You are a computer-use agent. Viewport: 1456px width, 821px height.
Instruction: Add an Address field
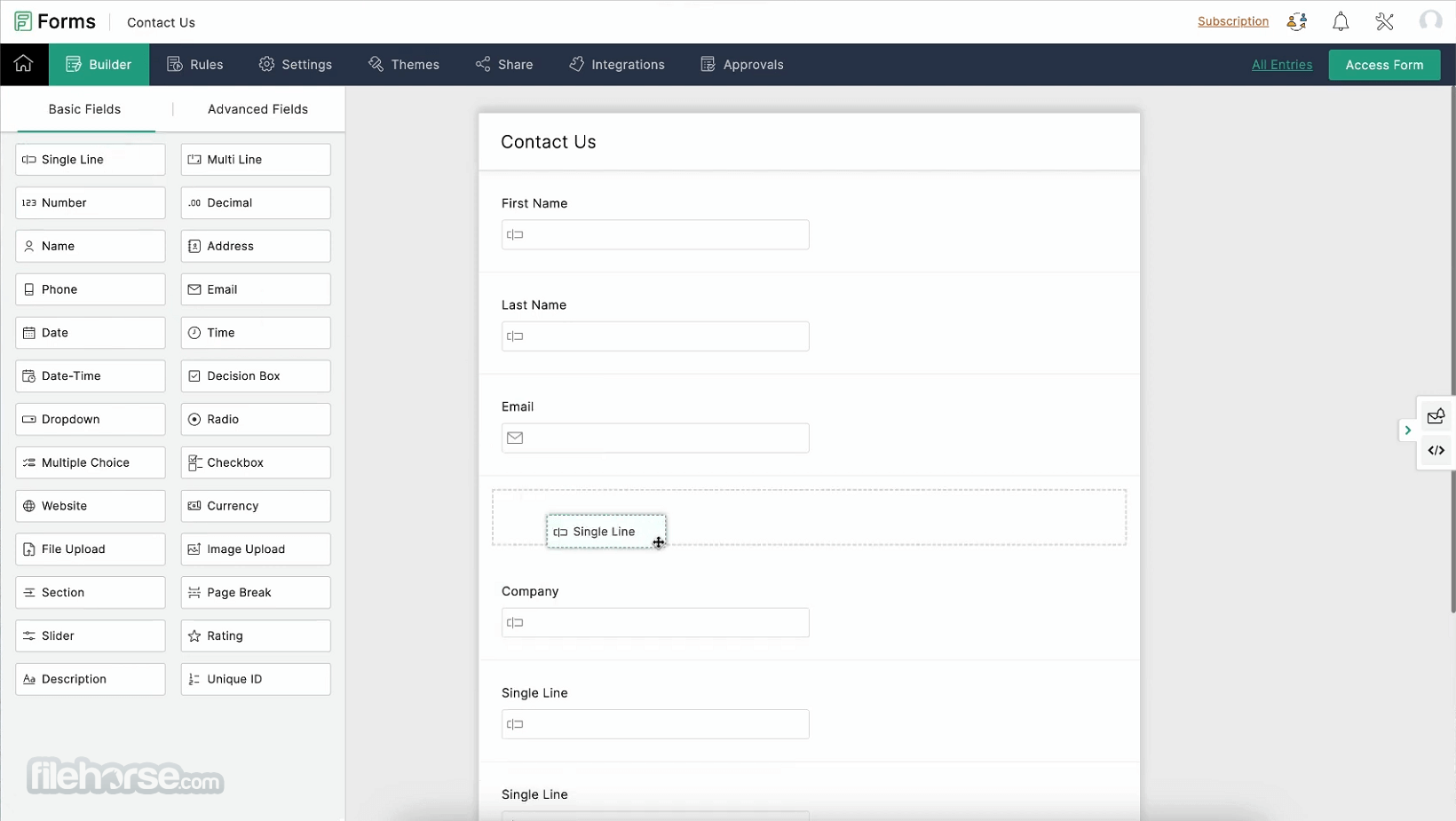tap(256, 246)
